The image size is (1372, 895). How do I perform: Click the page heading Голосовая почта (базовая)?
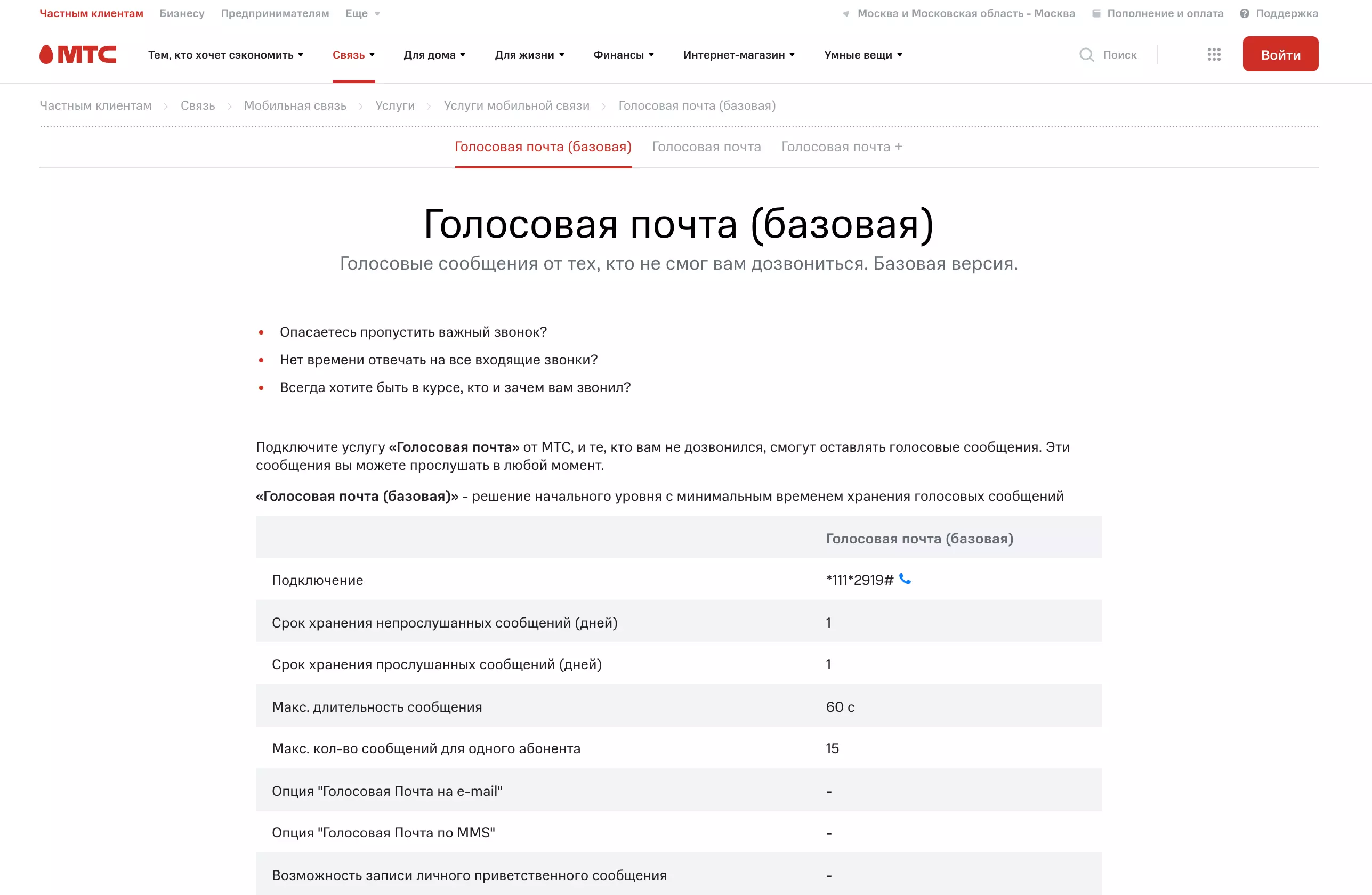point(679,224)
